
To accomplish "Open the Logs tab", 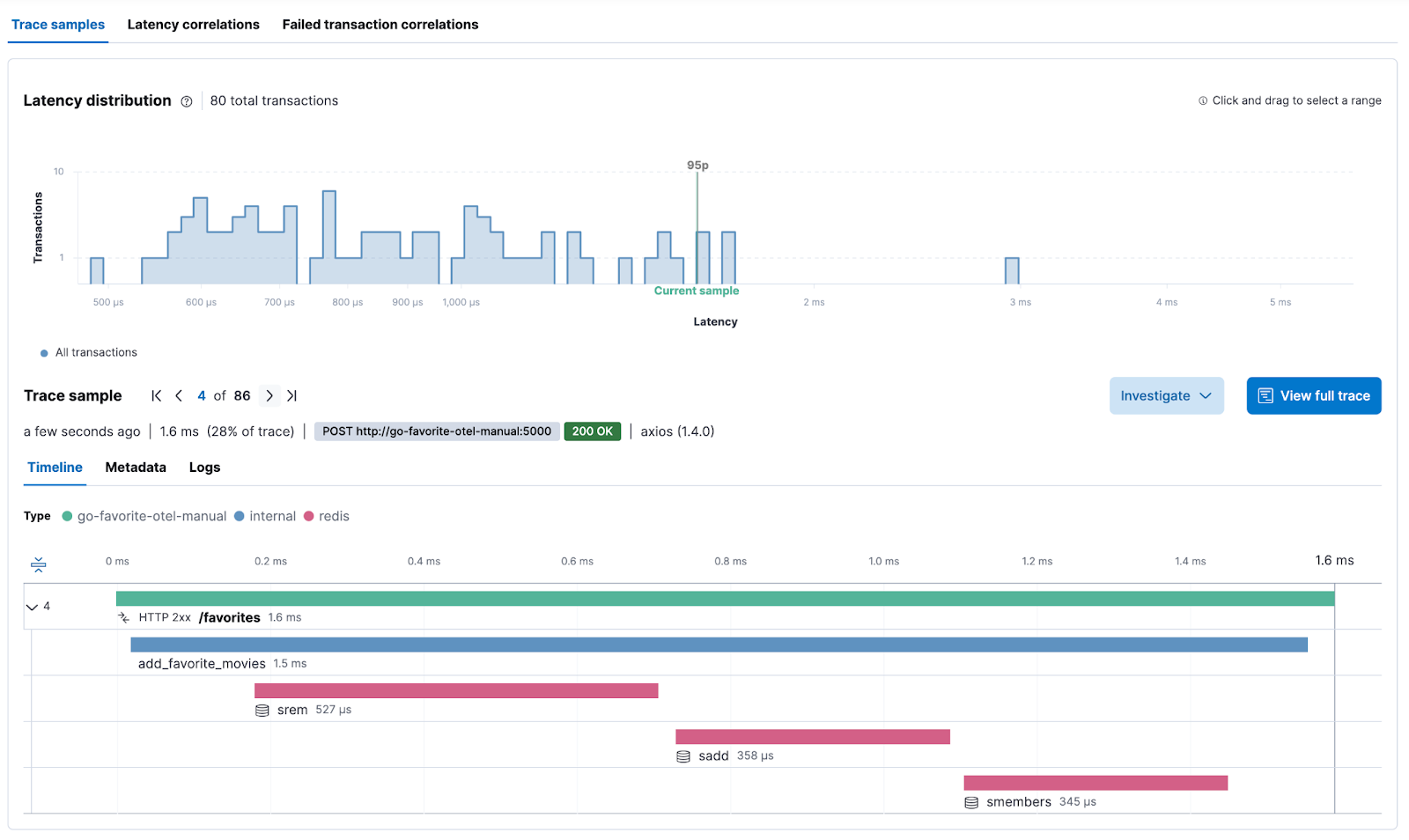I will click(204, 468).
